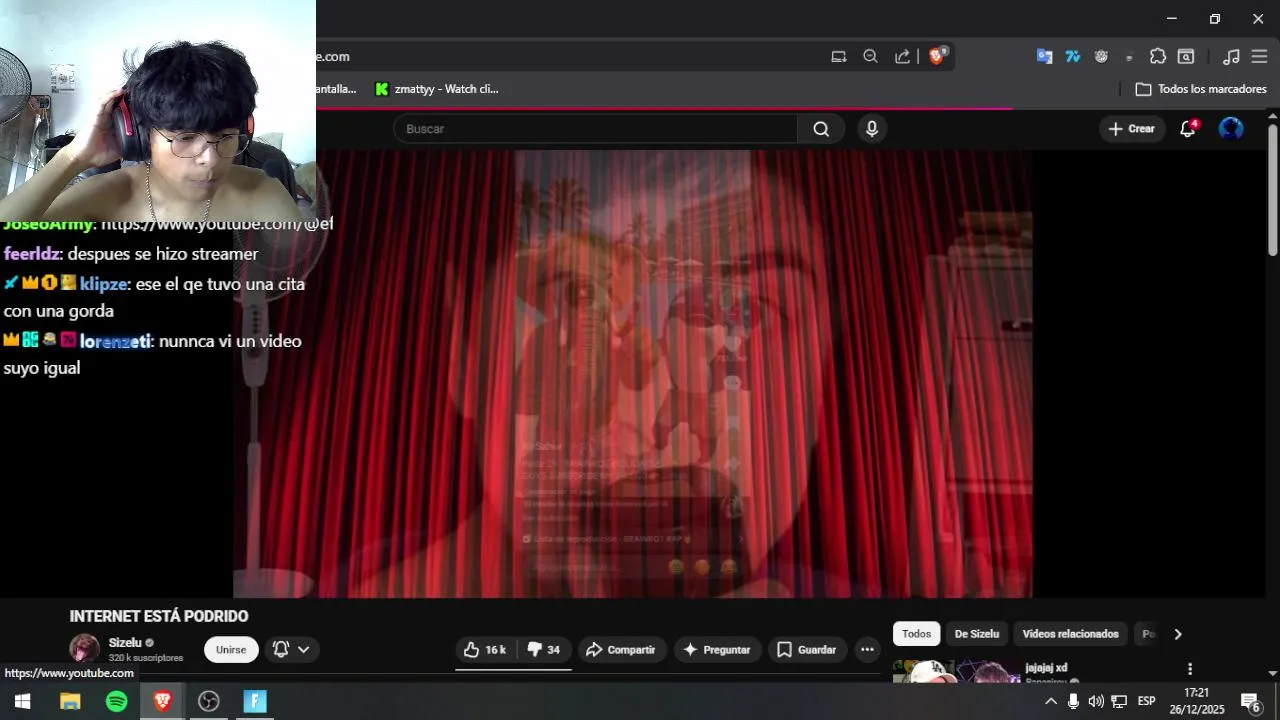This screenshot has width=1280, height=720.
Task: Select the De Sizelu filter chip
Action: click(x=977, y=634)
